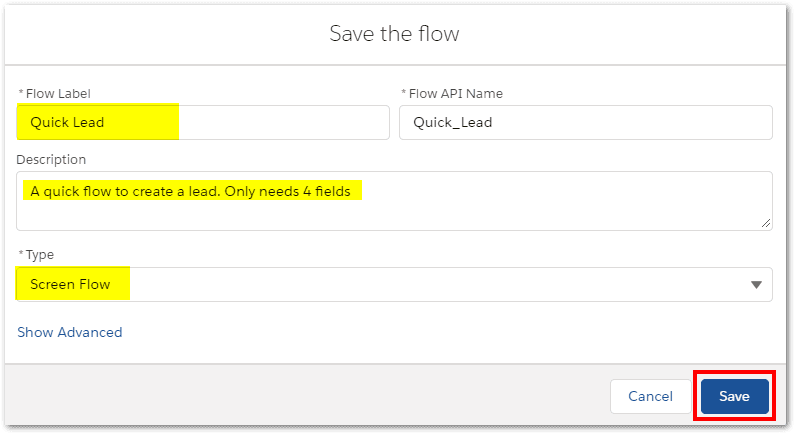Place cursor in the 'Quick Lead' text
Image resolution: width=795 pixels, height=434 pixels.
pyautogui.click(x=67, y=123)
